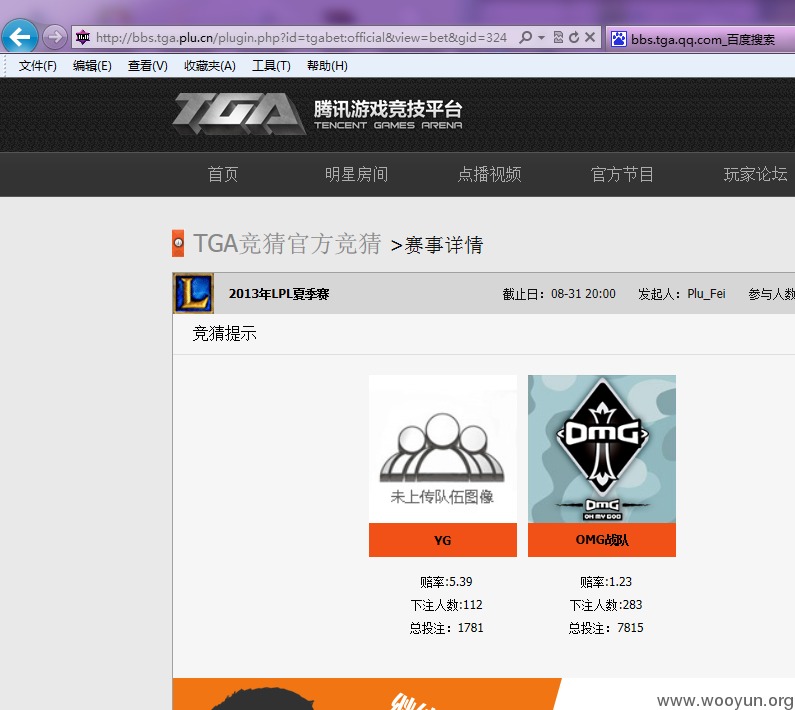Click the 竞猜提示 heading
The image size is (795, 710).
point(225,334)
